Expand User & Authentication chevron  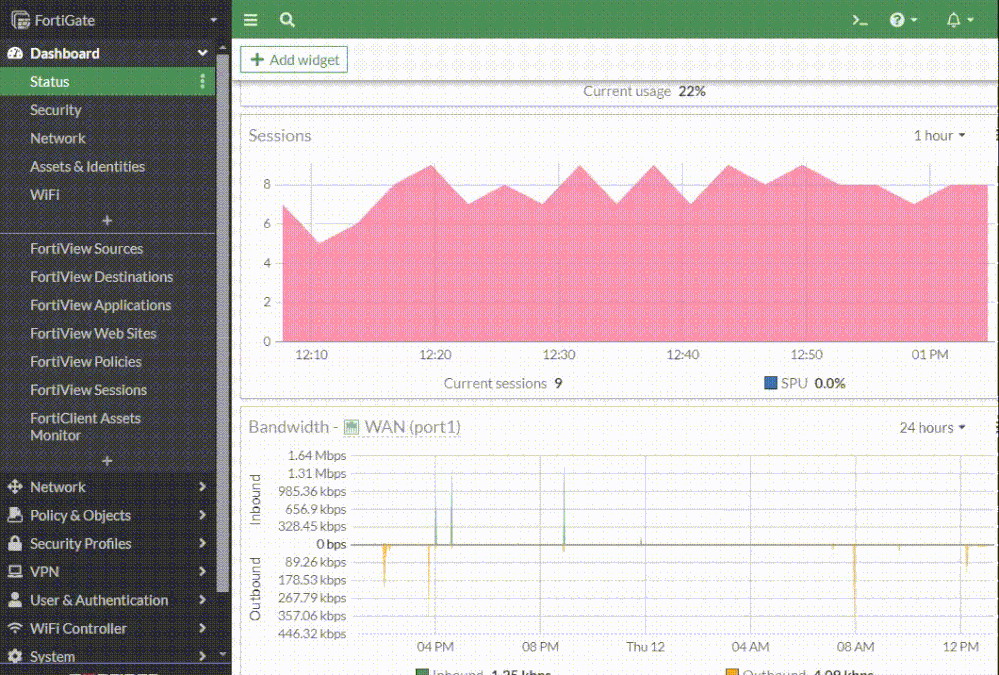pyautogui.click(x=203, y=600)
